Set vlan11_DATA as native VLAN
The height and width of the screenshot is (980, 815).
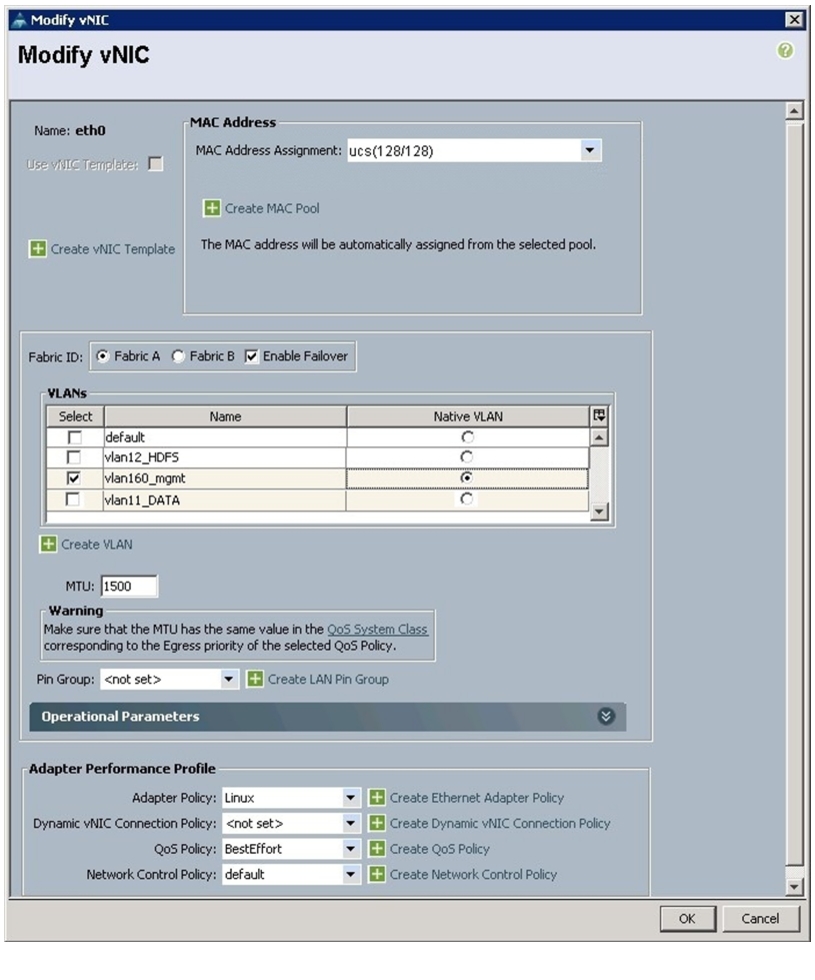466,499
